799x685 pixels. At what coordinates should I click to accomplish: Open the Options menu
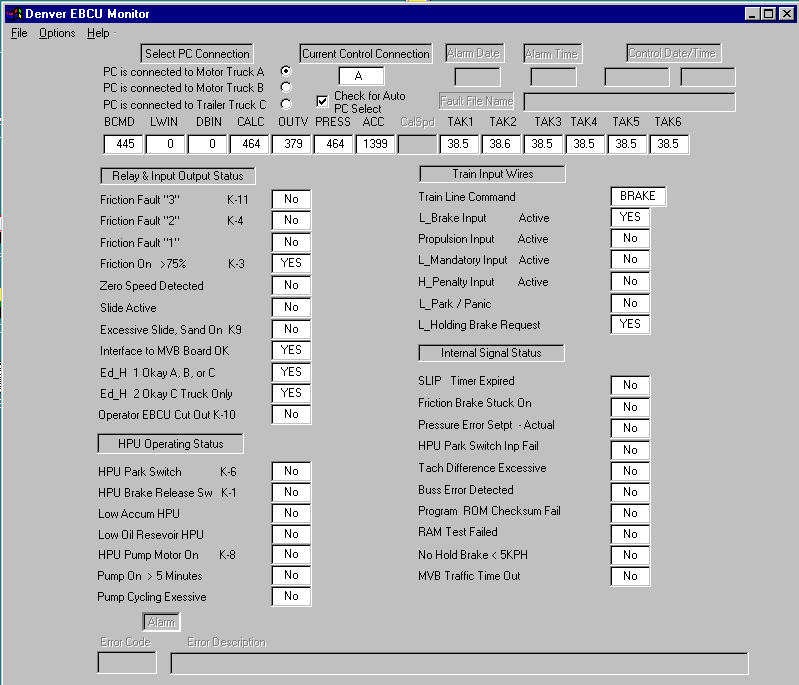[x=57, y=33]
